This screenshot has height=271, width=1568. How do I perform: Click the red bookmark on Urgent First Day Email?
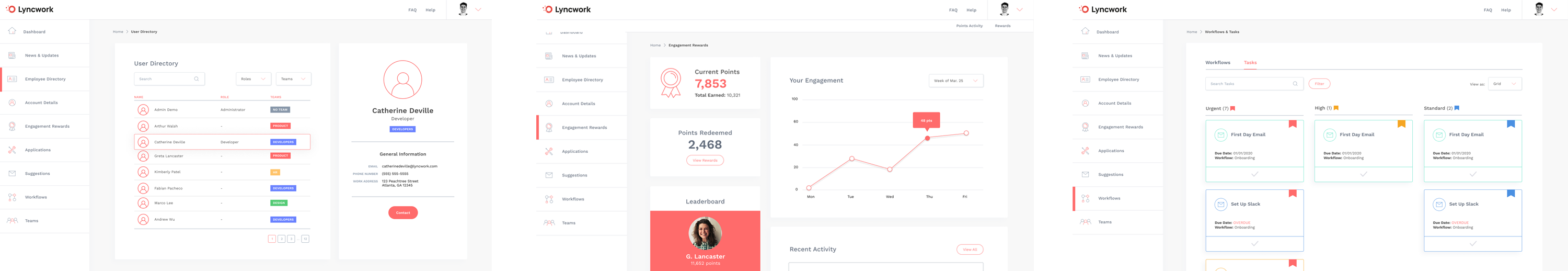point(1292,124)
